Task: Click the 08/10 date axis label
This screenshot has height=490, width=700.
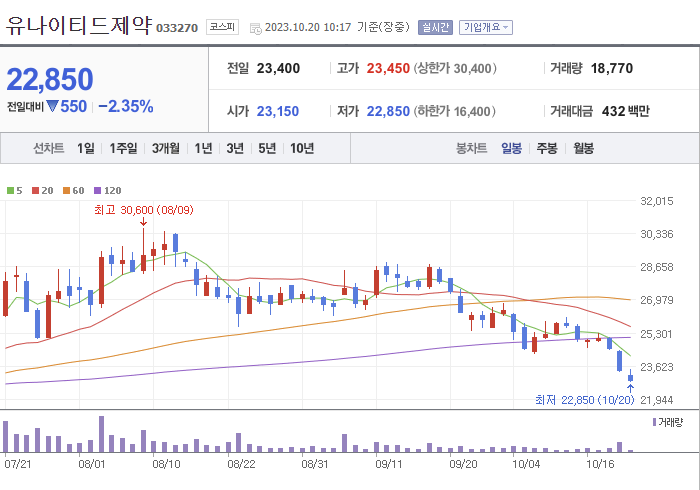Action: [x=166, y=464]
